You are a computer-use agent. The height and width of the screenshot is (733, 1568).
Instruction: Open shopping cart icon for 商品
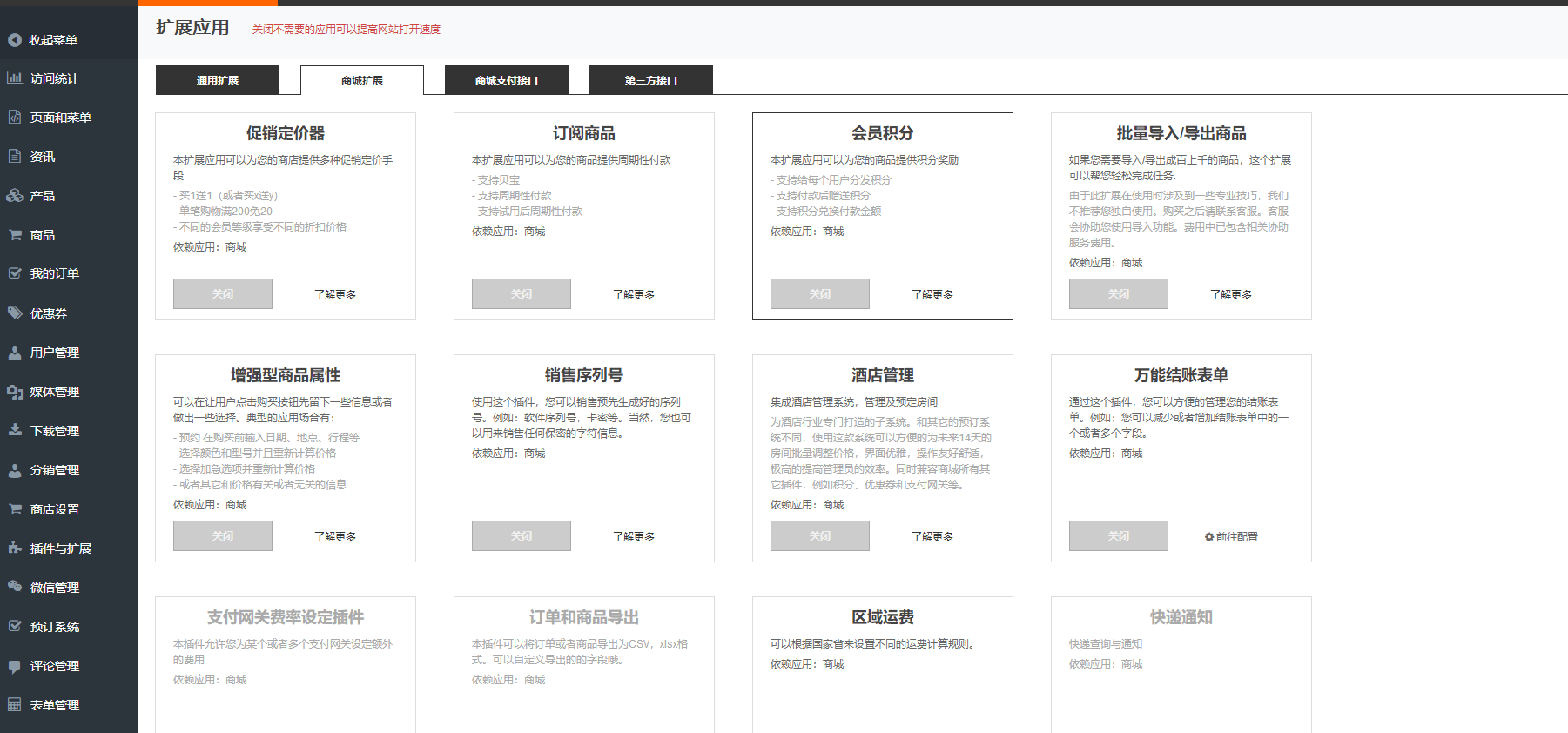(15, 235)
